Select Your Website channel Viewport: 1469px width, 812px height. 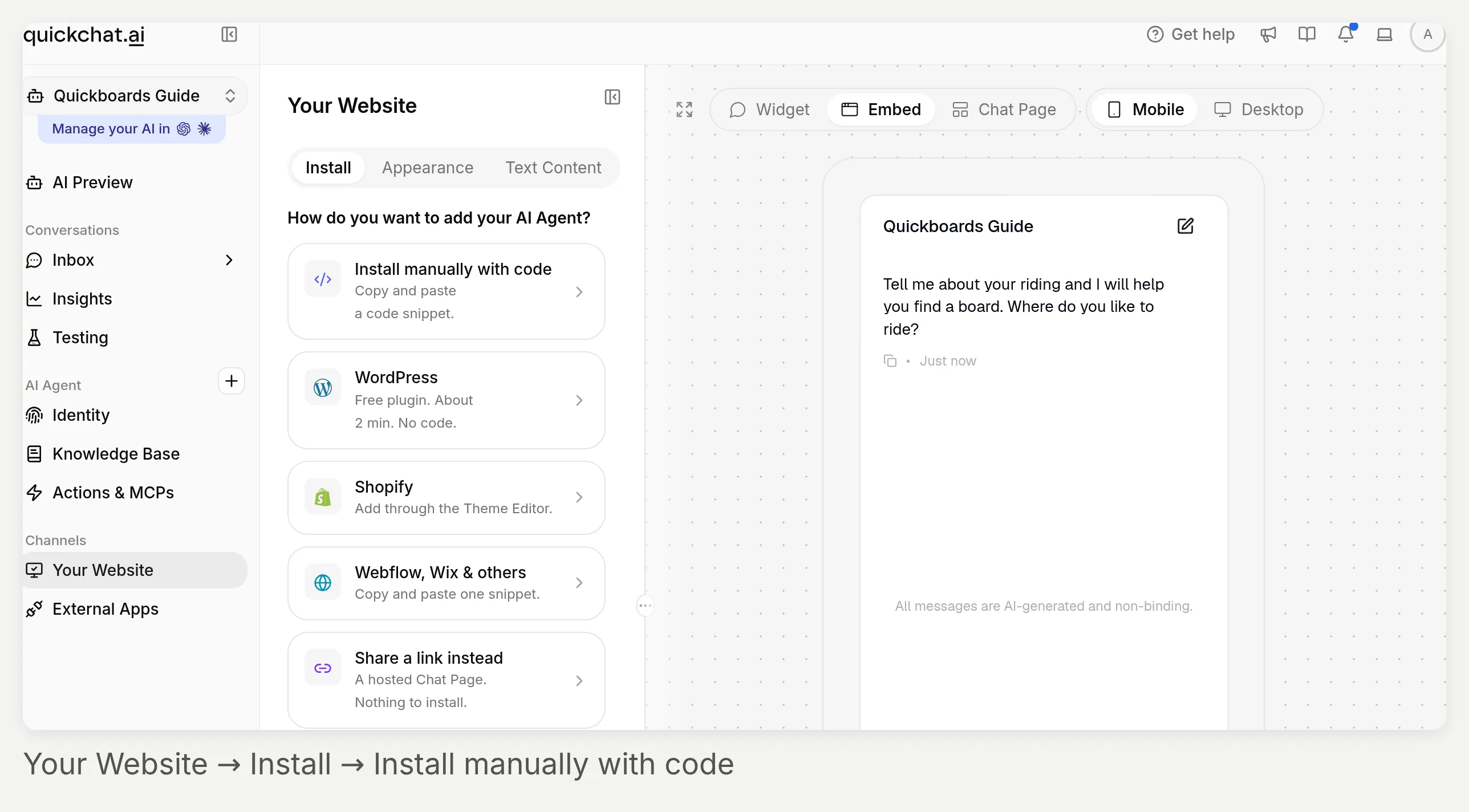135,570
